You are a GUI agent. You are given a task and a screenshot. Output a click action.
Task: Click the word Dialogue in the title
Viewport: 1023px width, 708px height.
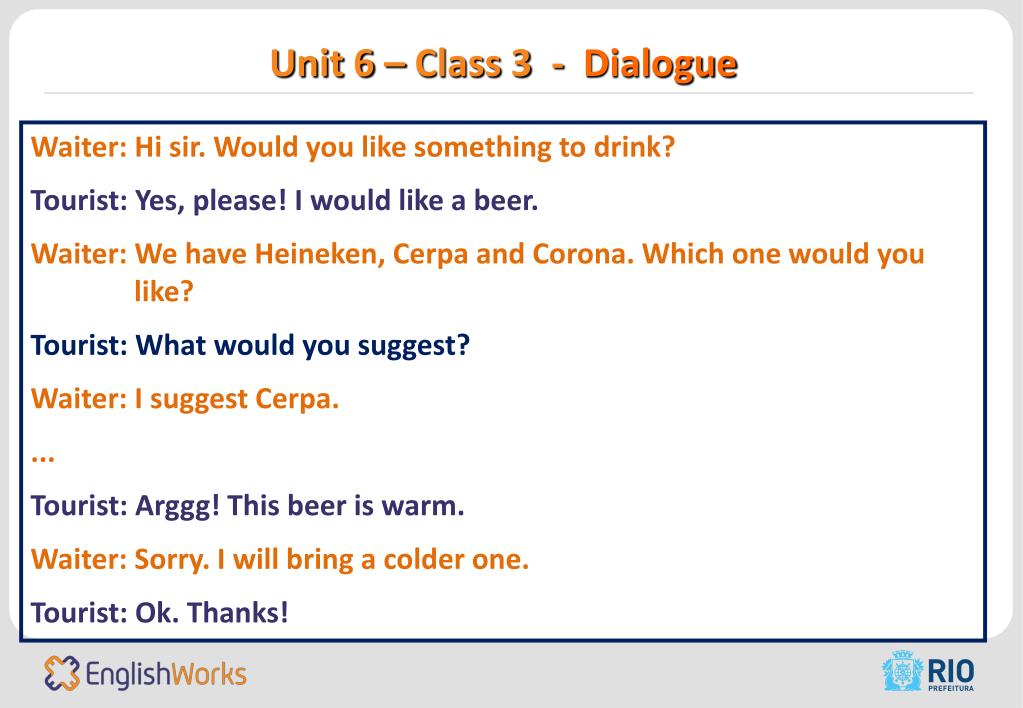point(660,65)
